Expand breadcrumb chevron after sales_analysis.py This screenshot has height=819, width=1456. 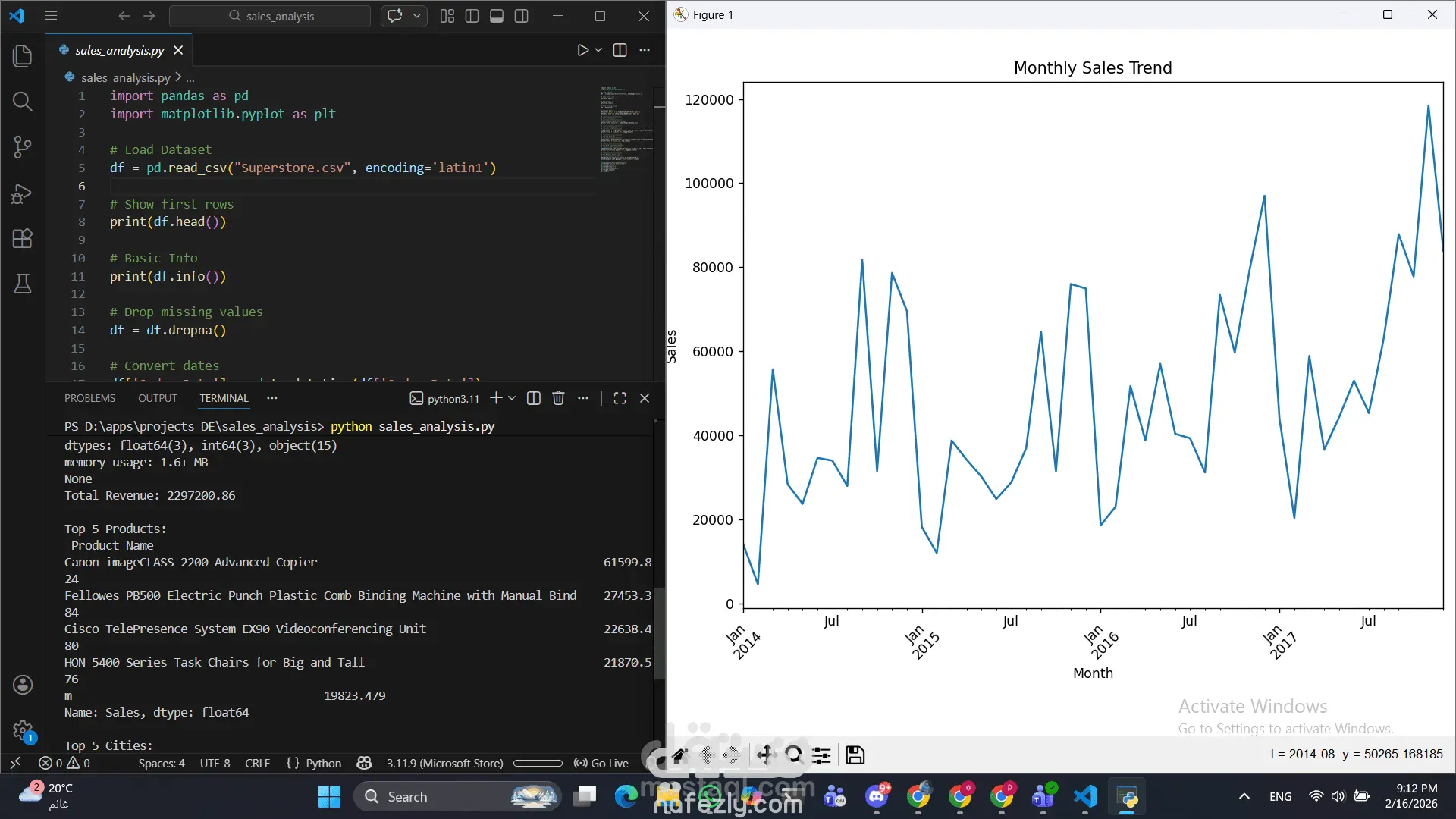178,77
